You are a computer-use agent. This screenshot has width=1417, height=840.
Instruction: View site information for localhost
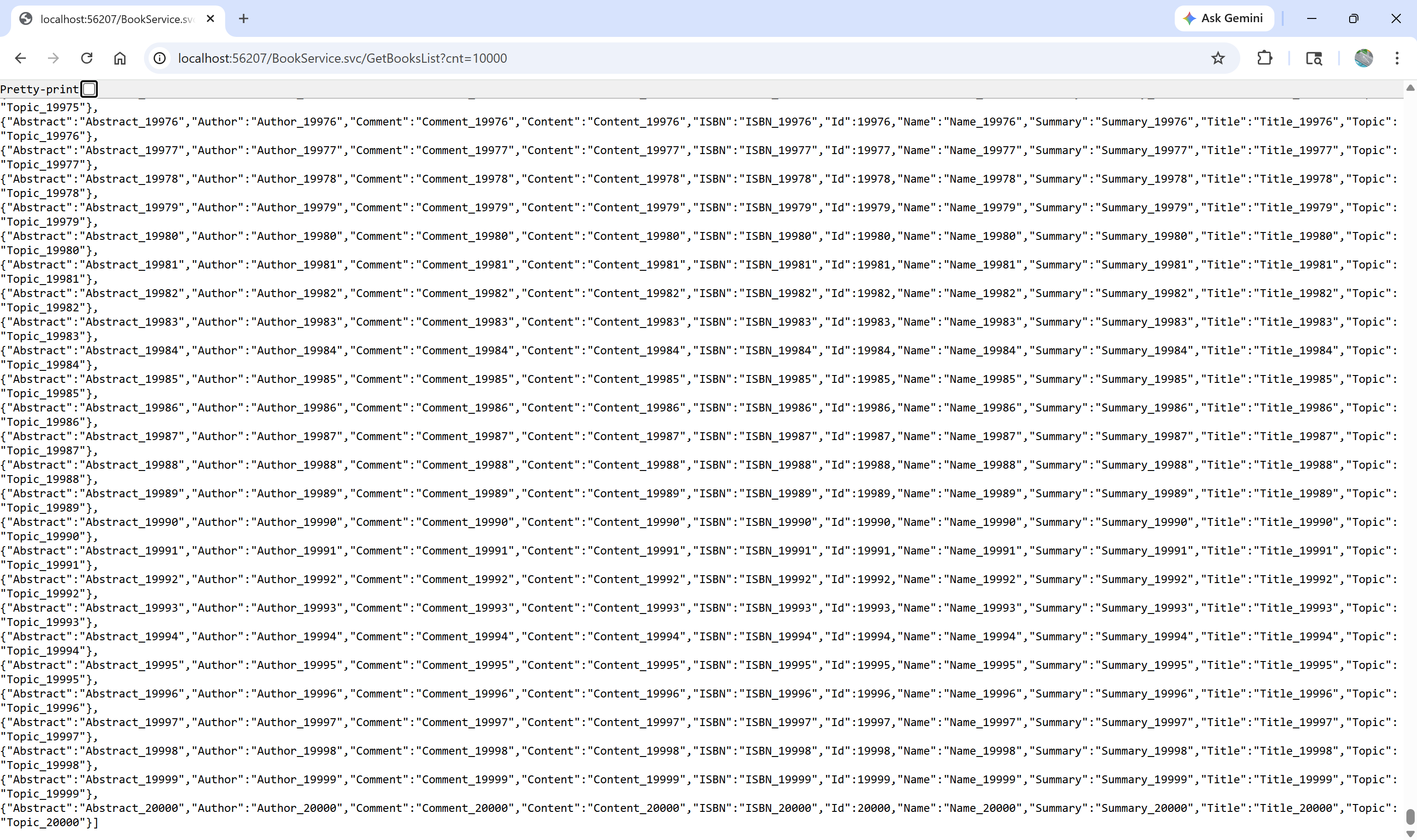[160, 58]
